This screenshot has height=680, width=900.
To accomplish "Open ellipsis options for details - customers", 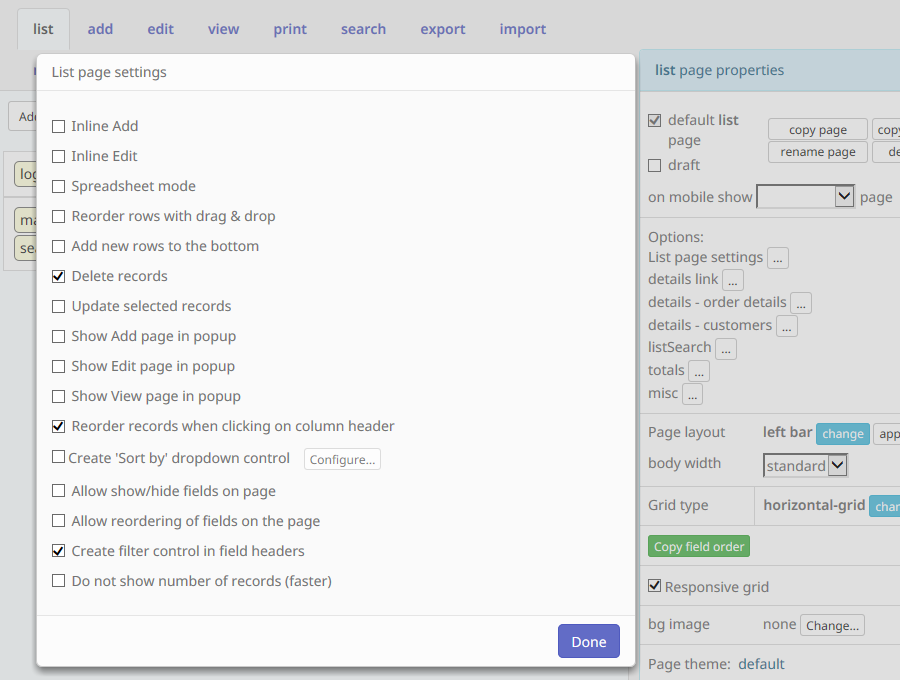I will click(786, 325).
